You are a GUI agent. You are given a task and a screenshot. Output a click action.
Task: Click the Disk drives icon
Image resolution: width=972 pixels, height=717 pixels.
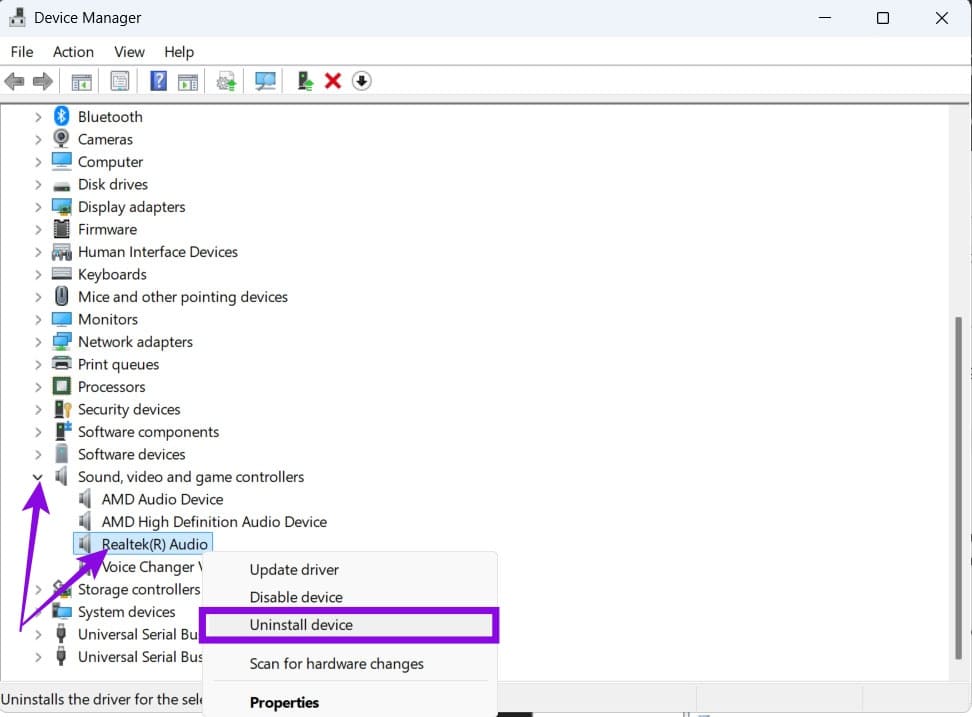(61, 185)
